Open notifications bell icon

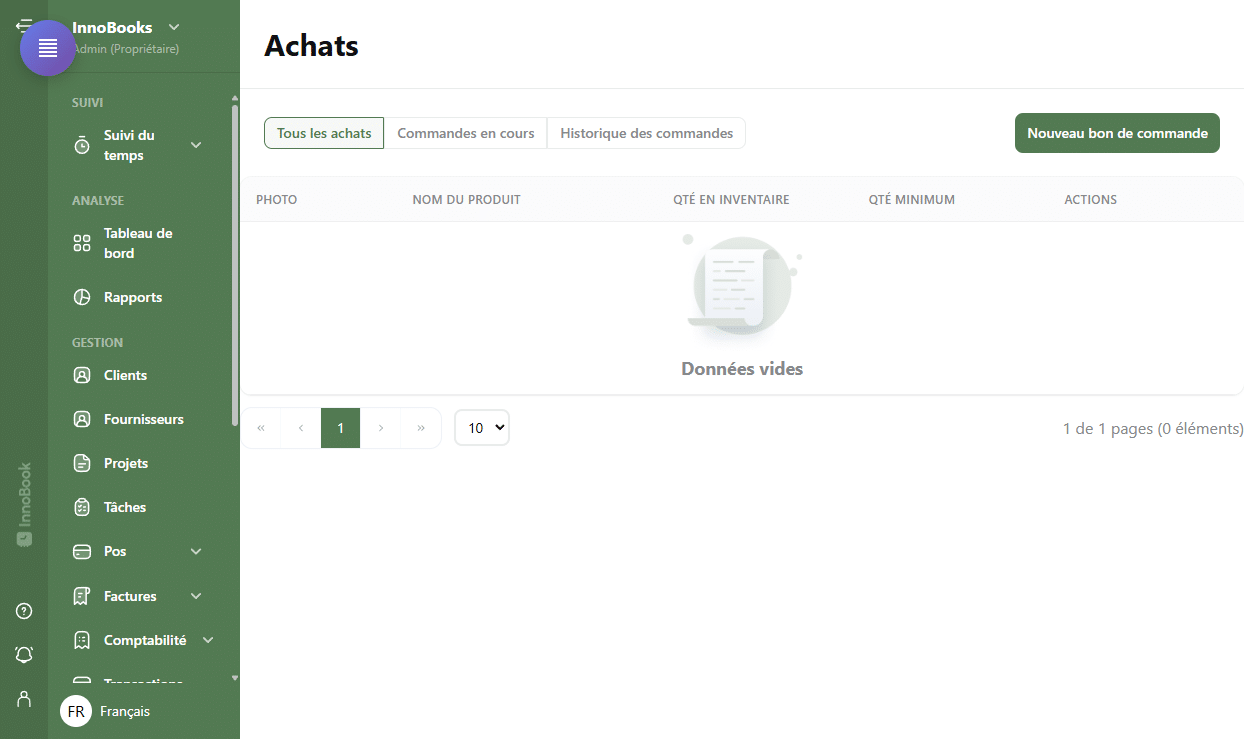click(24, 654)
